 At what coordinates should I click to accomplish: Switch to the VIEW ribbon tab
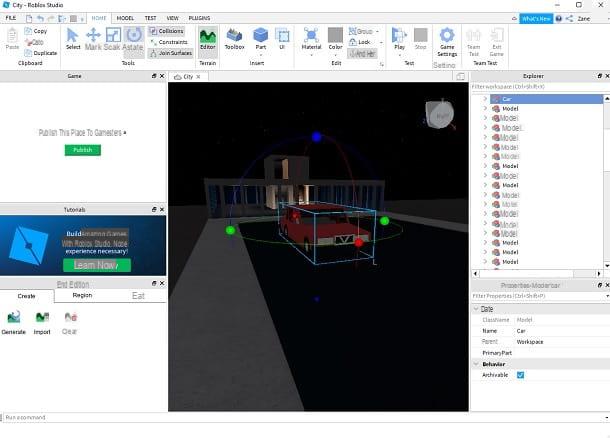[172, 18]
